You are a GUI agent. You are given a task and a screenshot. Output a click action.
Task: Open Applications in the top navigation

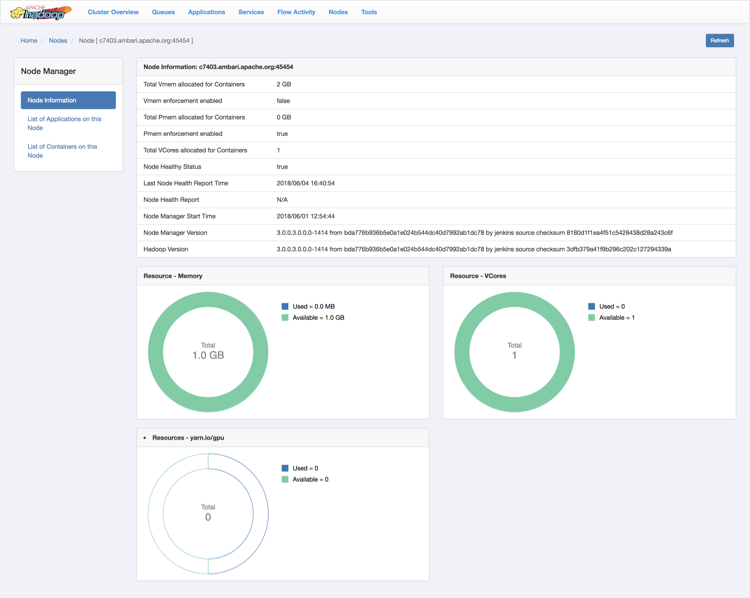pos(206,12)
